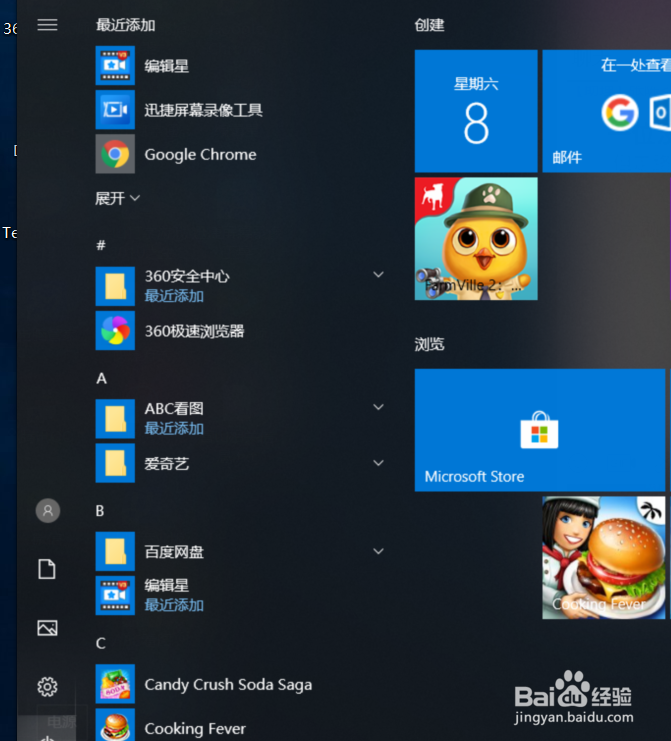Click the 360安全中心 folder icon
Viewport: 671px width, 741px height.
click(x=115, y=286)
